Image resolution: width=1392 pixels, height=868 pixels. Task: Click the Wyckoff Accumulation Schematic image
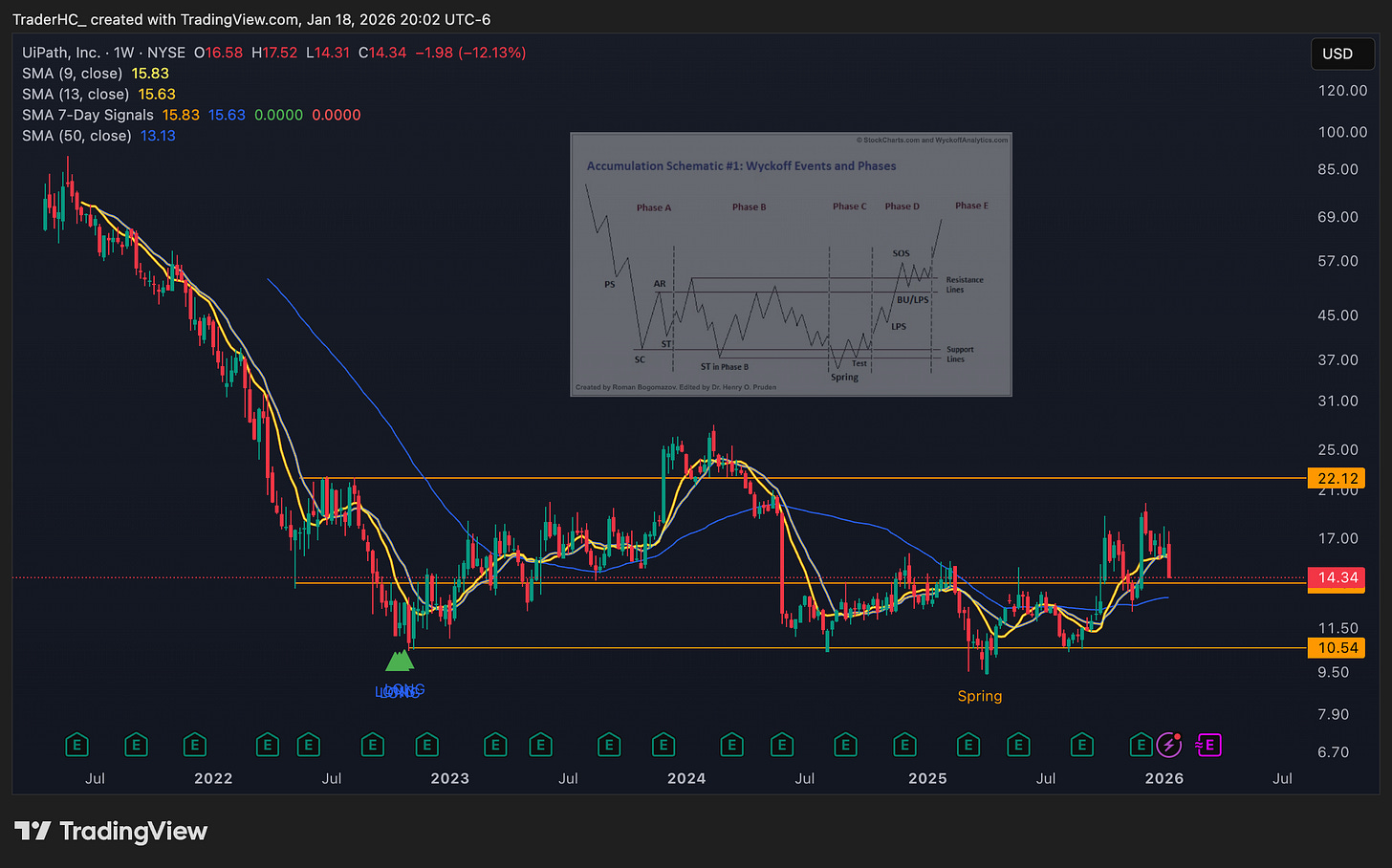tap(791, 265)
